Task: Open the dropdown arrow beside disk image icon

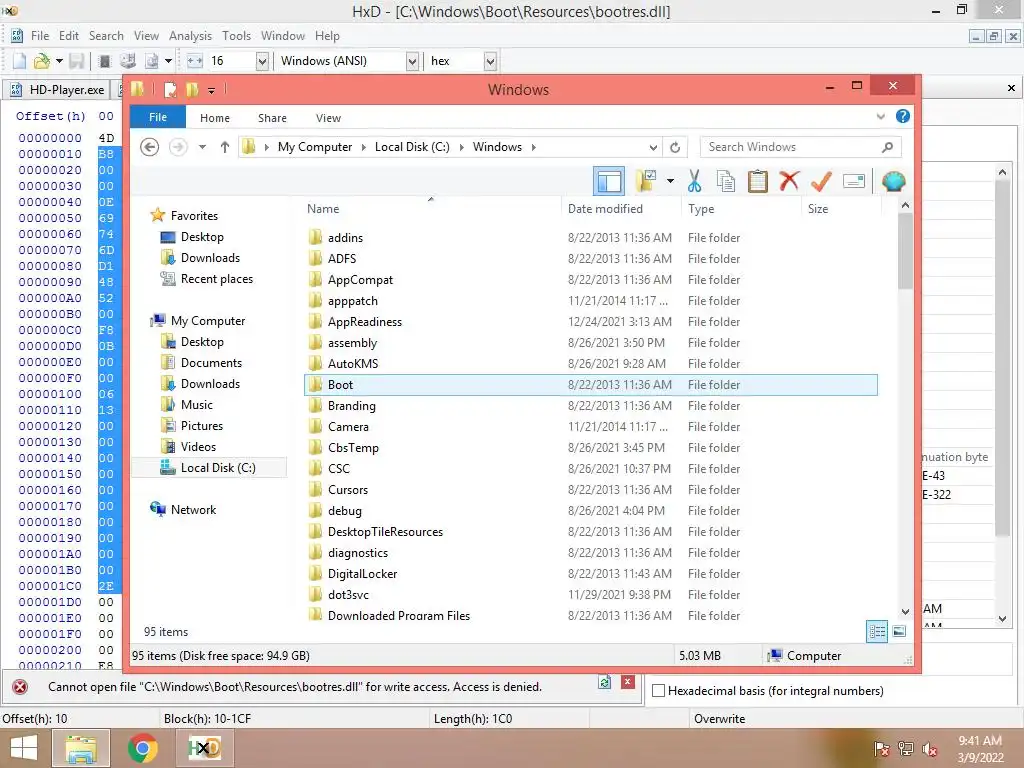Action: (168, 61)
